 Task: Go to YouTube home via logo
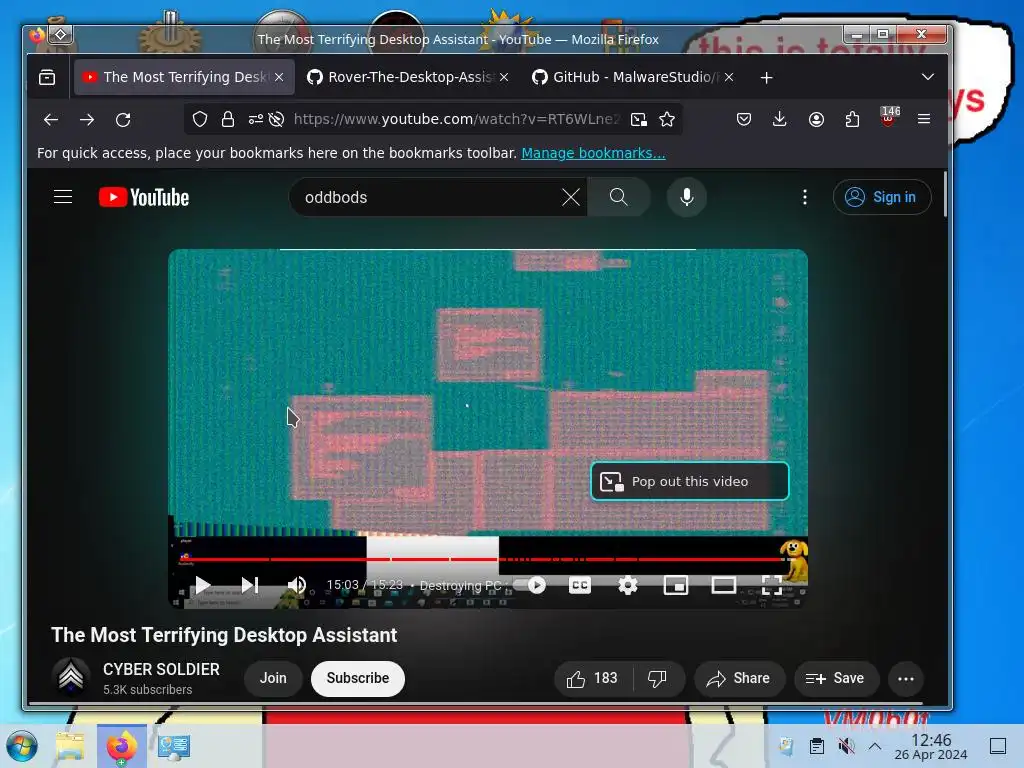[x=144, y=197]
